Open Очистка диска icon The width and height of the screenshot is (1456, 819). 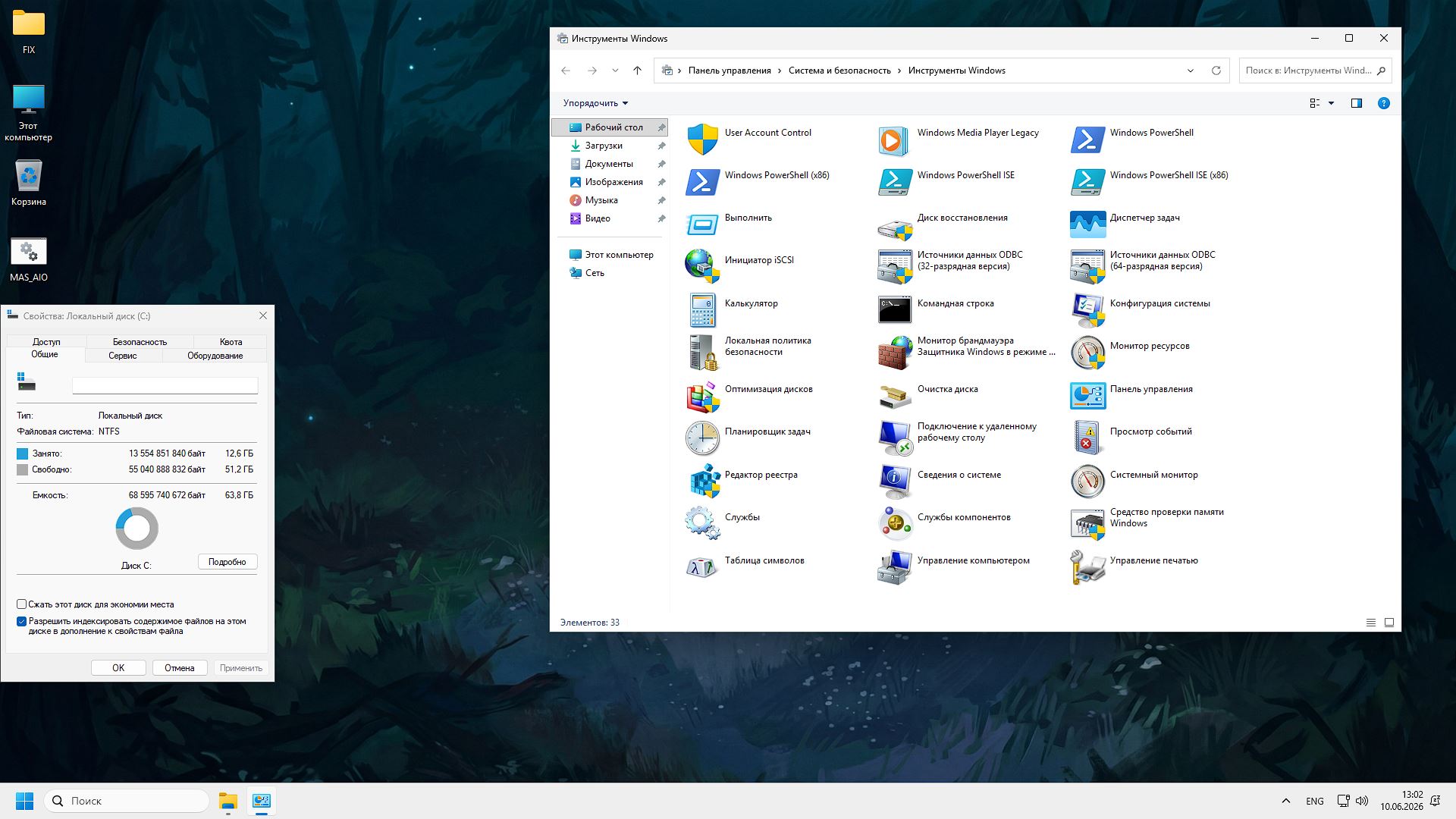pyautogui.click(x=895, y=396)
